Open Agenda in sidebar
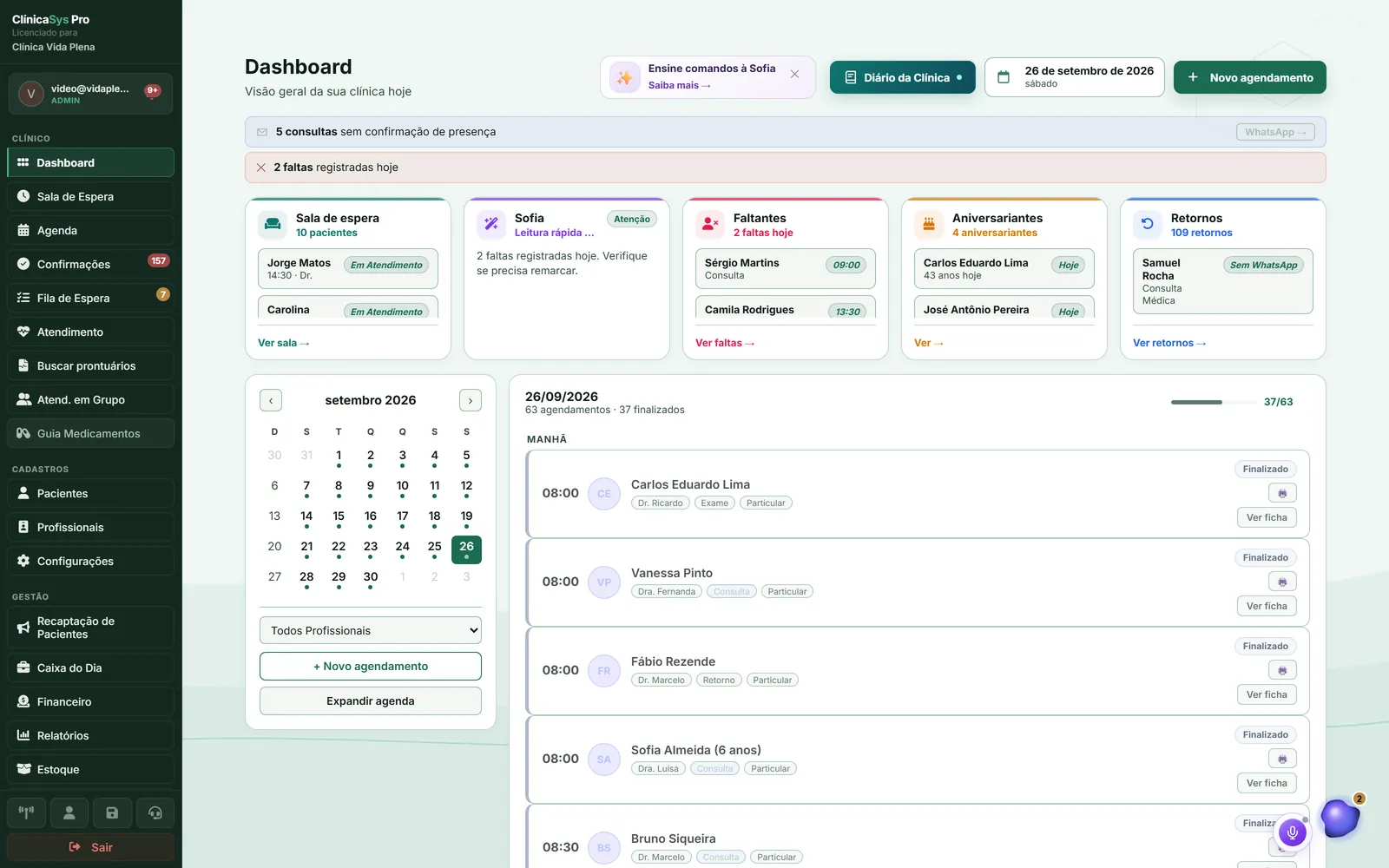 point(90,231)
